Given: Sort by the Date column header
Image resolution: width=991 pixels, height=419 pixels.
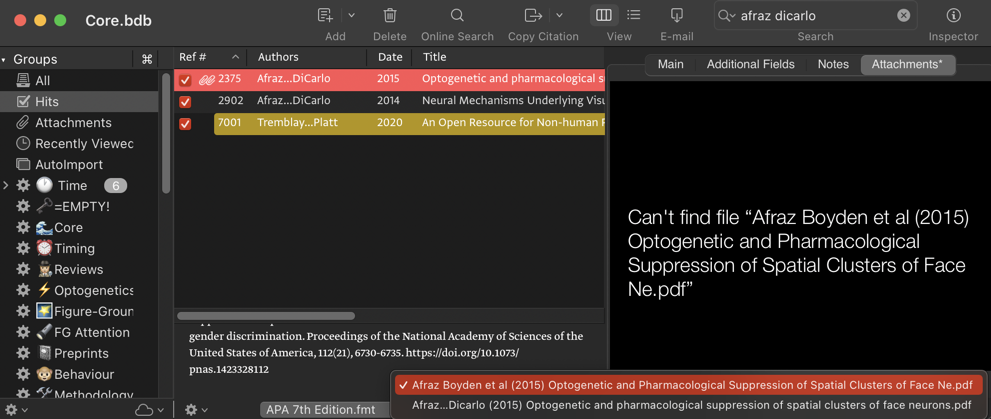Looking at the screenshot, I should click(x=390, y=57).
